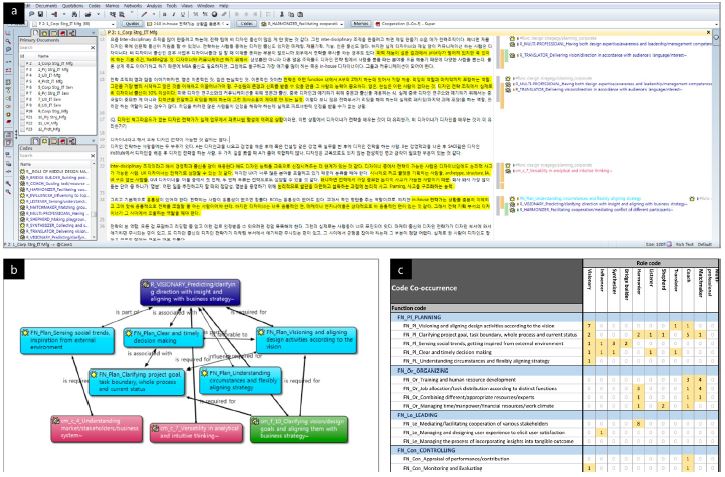This screenshot has width=725, height=477.
Task: Click the speech bubble icon in left toolbar
Action: [8, 49]
